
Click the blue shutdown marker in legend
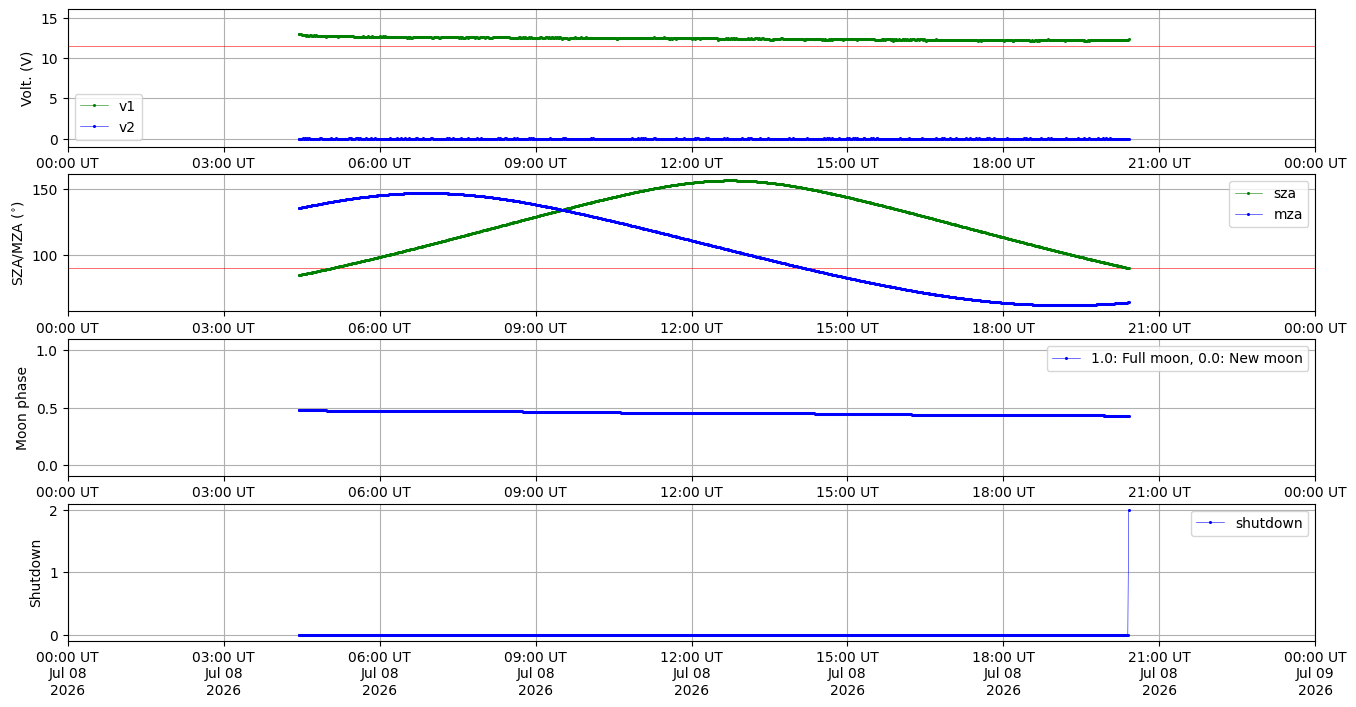tap(1211, 522)
